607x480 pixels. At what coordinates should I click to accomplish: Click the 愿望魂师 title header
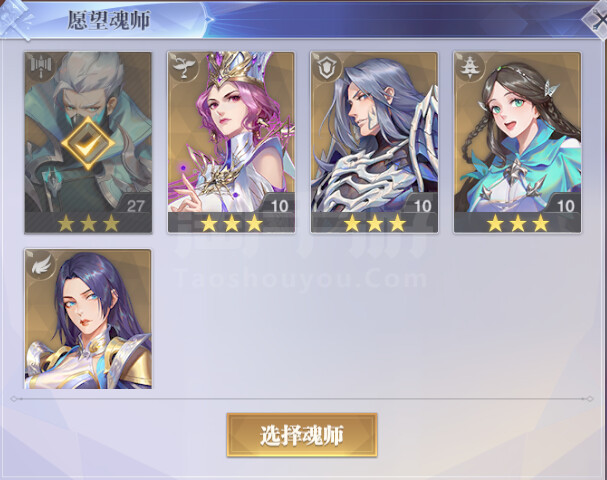(x=108, y=20)
